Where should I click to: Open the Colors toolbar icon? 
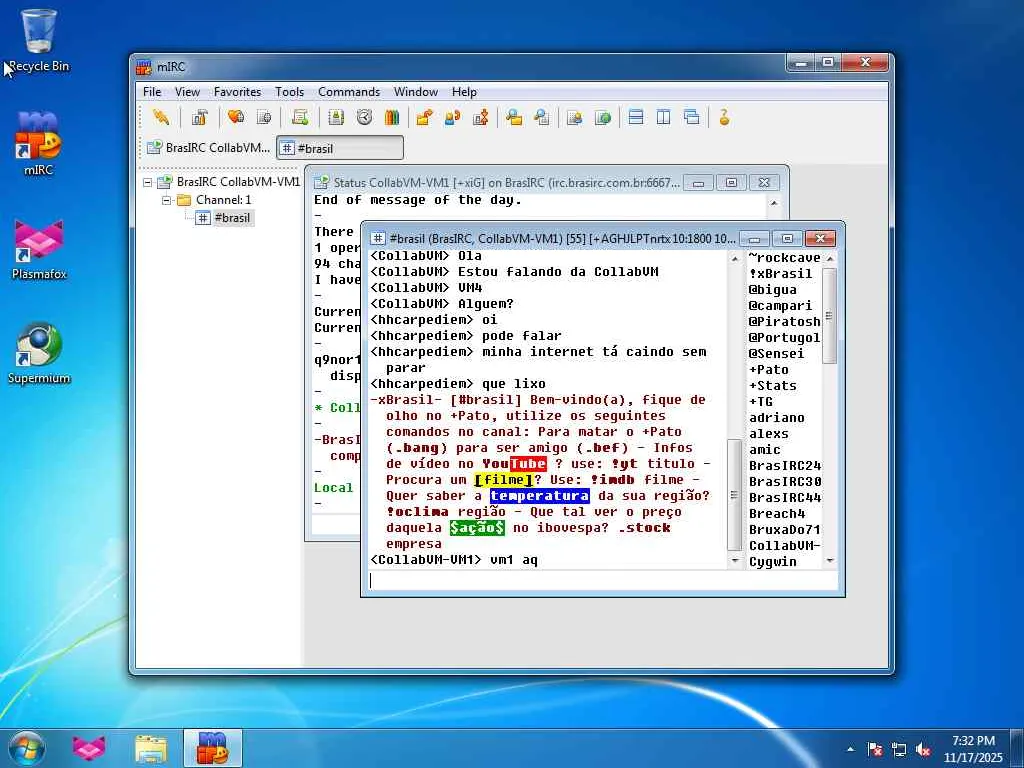click(392, 118)
